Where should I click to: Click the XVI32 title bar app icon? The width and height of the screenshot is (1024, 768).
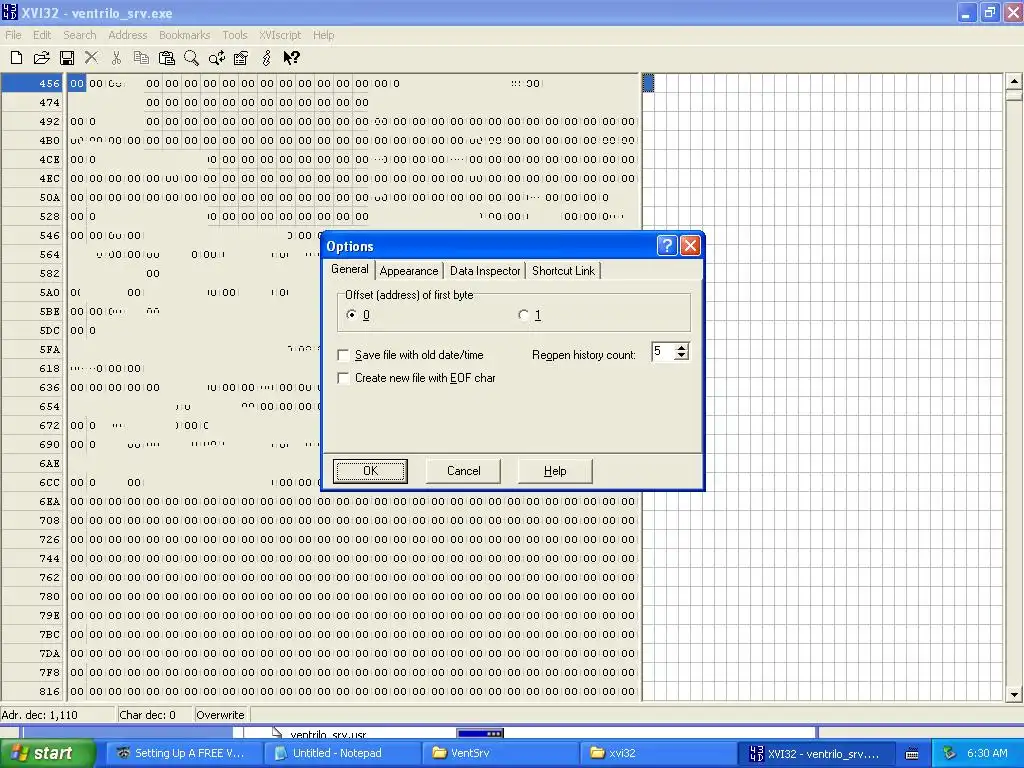click(9, 12)
